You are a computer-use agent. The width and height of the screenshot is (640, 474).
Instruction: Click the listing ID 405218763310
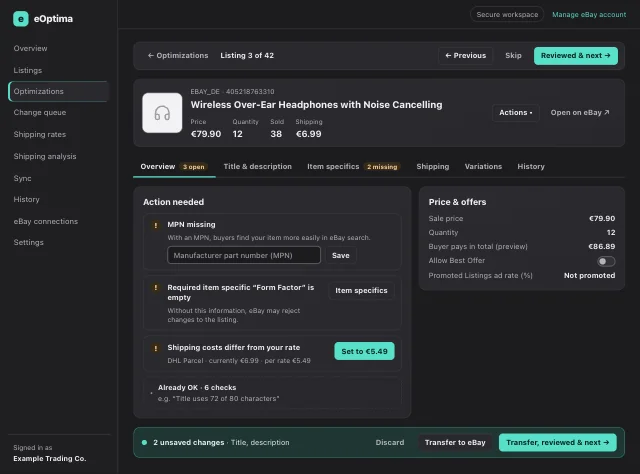[x=250, y=92]
